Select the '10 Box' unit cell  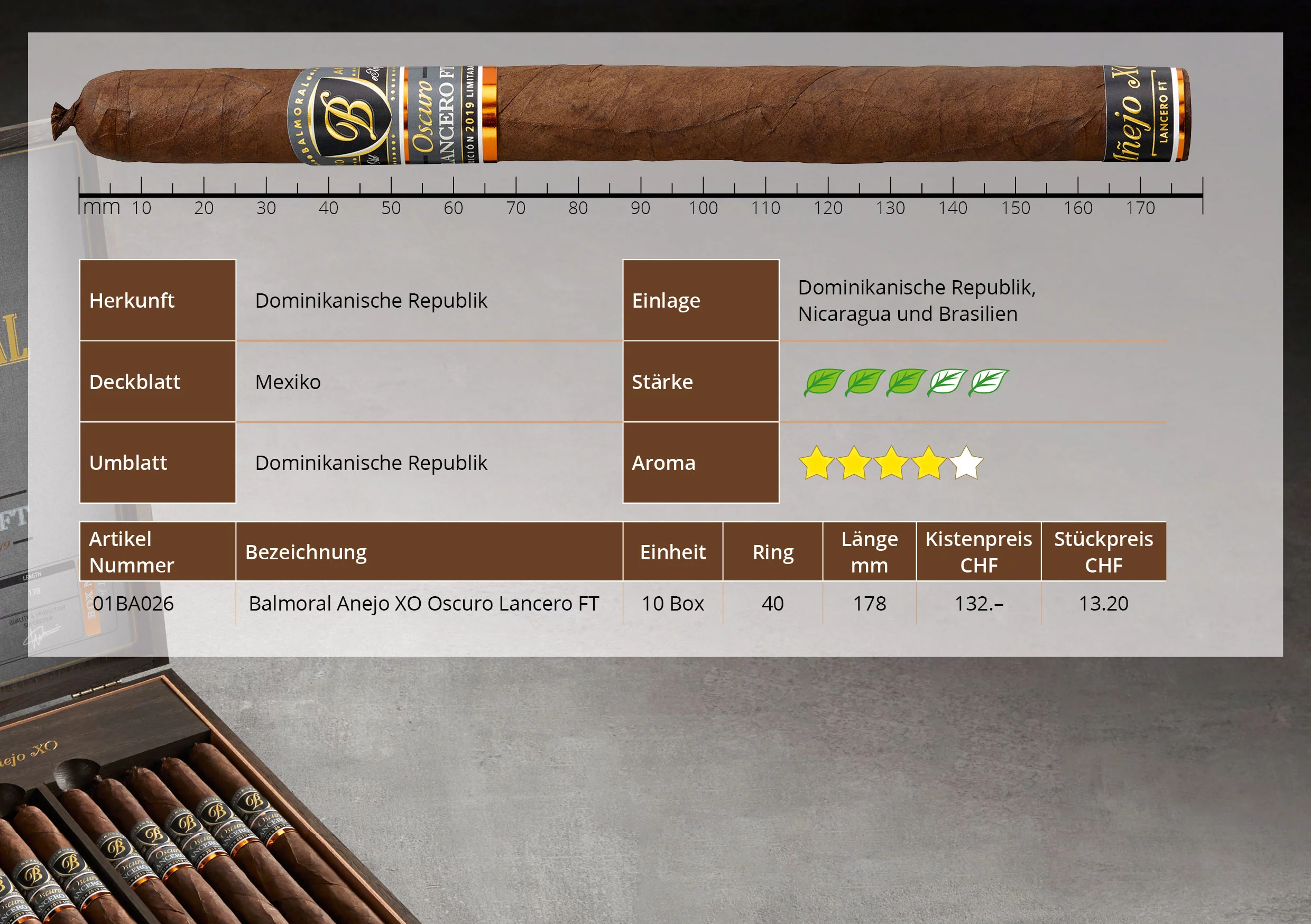(x=672, y=604)
